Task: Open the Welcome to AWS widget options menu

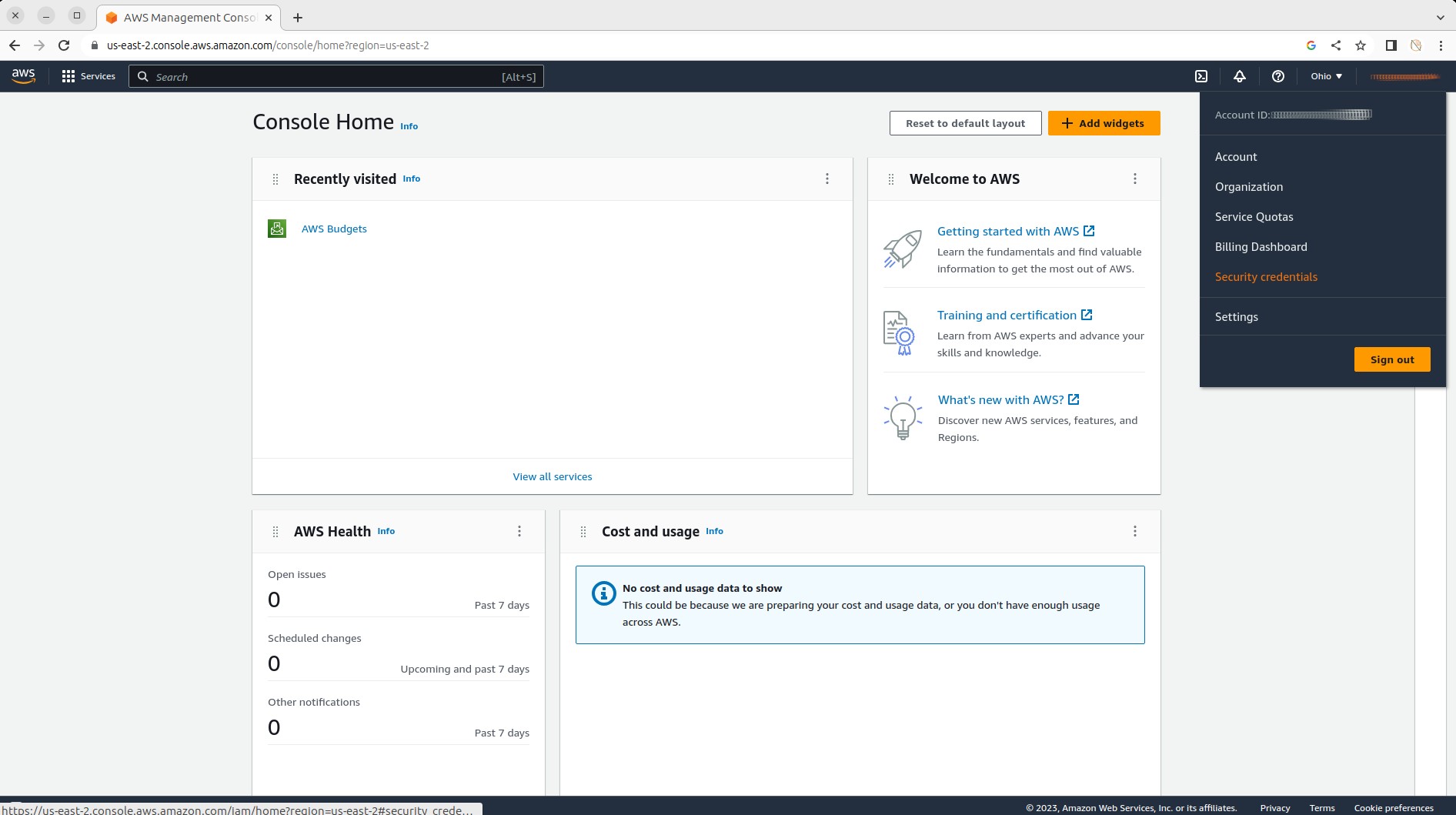Action: point(1135,179)
